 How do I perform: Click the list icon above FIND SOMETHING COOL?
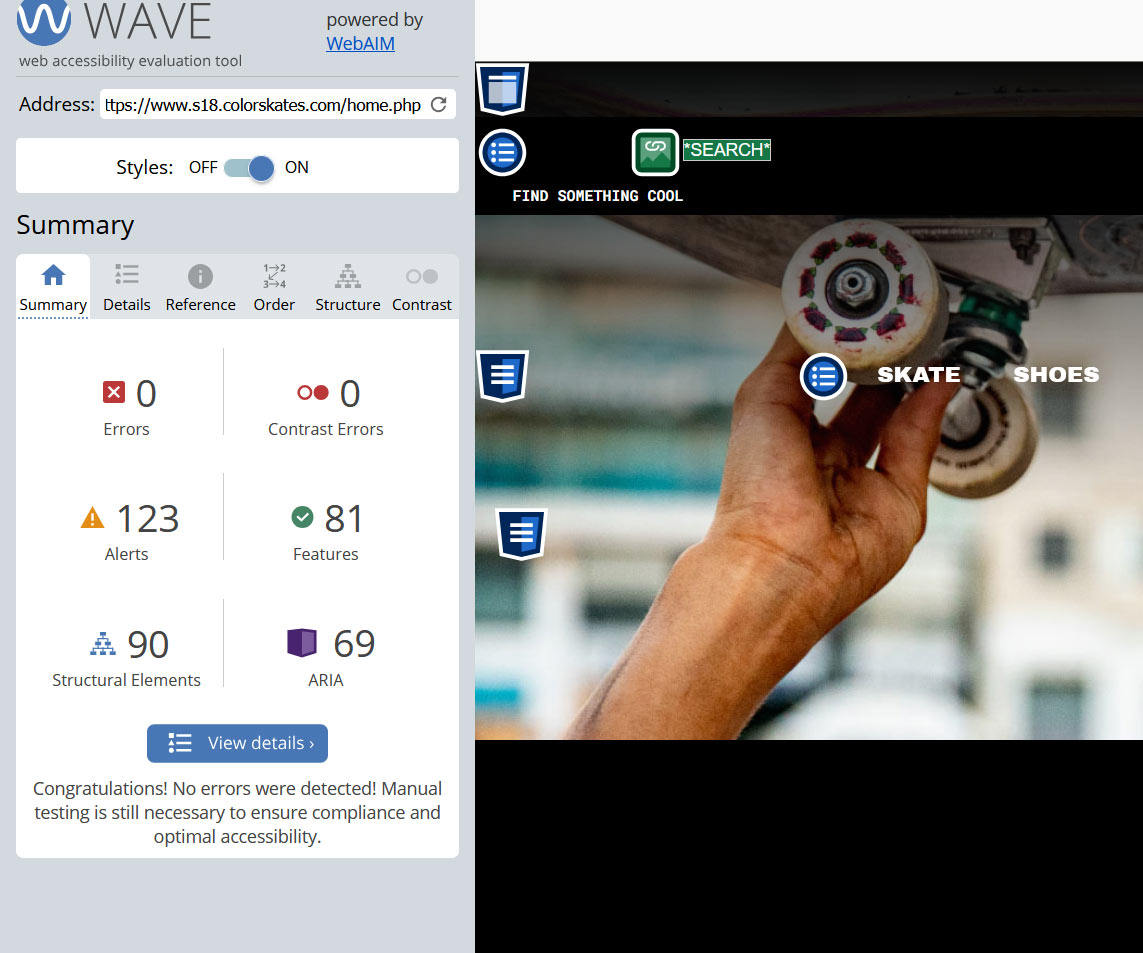pyautogui.click(x=502, y=152)
